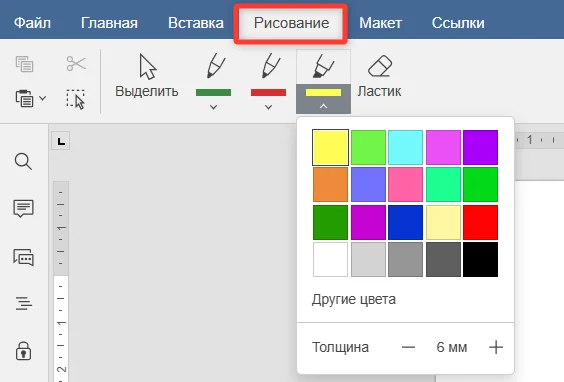Open Другие цвета custom colors
Image resolution: width=564 pixels, height=382 pixels.
point(354,299)
